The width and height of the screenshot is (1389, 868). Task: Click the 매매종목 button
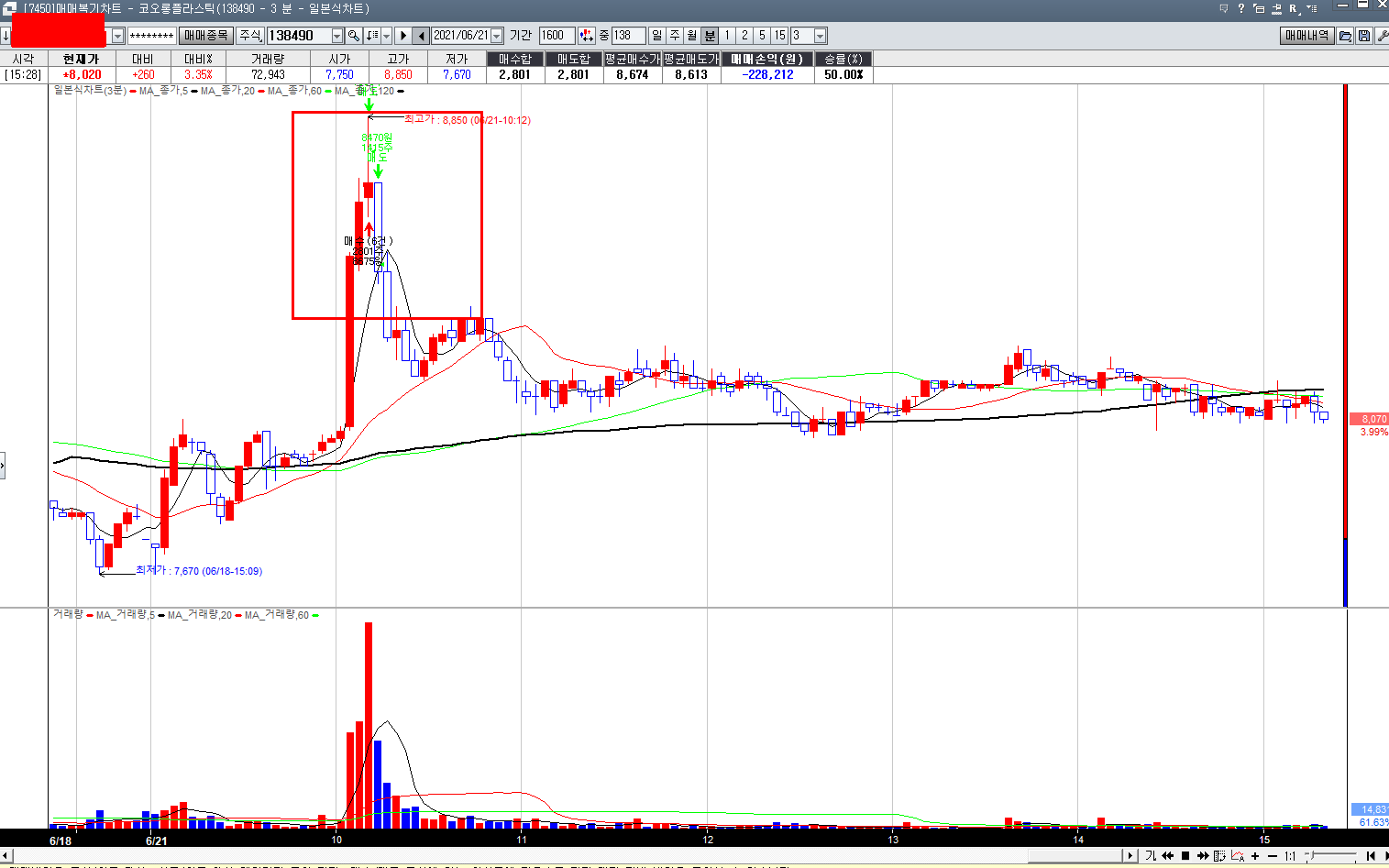205,36
